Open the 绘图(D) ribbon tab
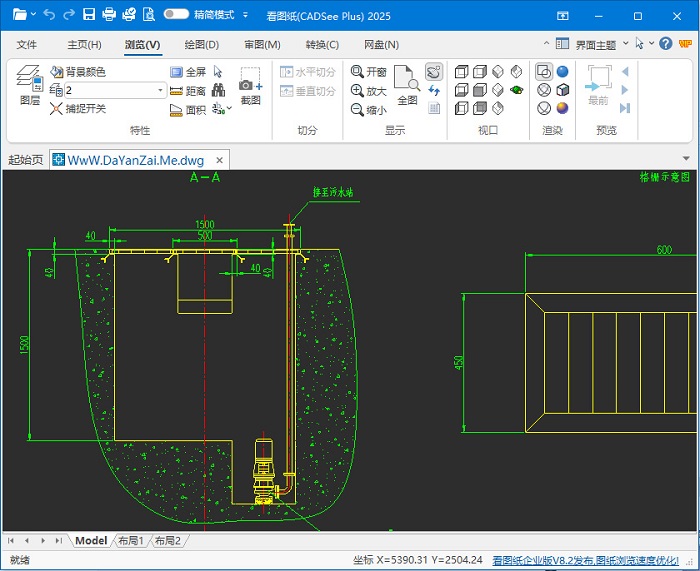Screen dimensions: 700x571 [202, 45]
